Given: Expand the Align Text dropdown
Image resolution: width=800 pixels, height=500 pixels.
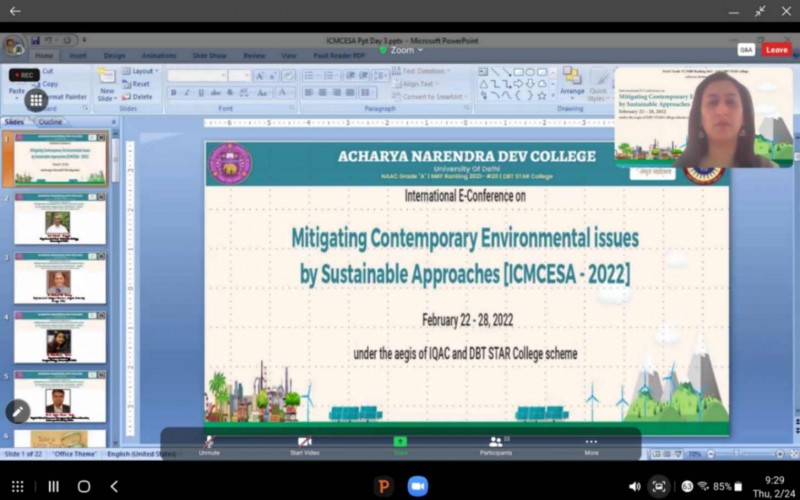Looking at the screenshot, I should click(414, 84).
